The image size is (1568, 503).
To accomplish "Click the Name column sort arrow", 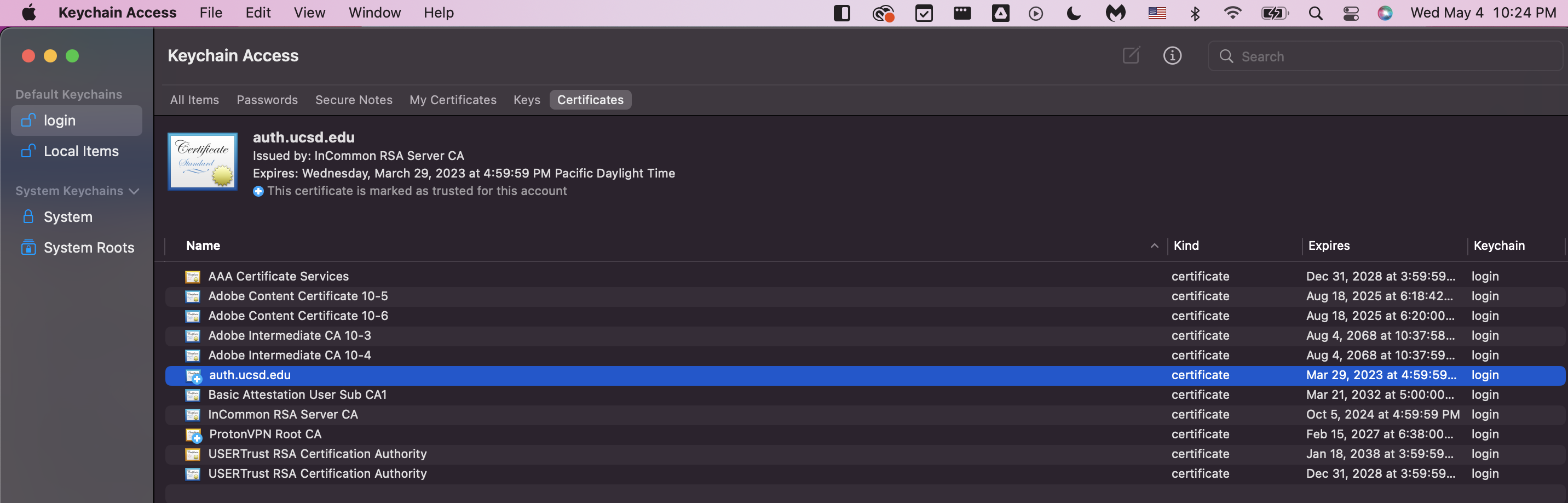I will pyautogui.click(x=1155, y=246).
